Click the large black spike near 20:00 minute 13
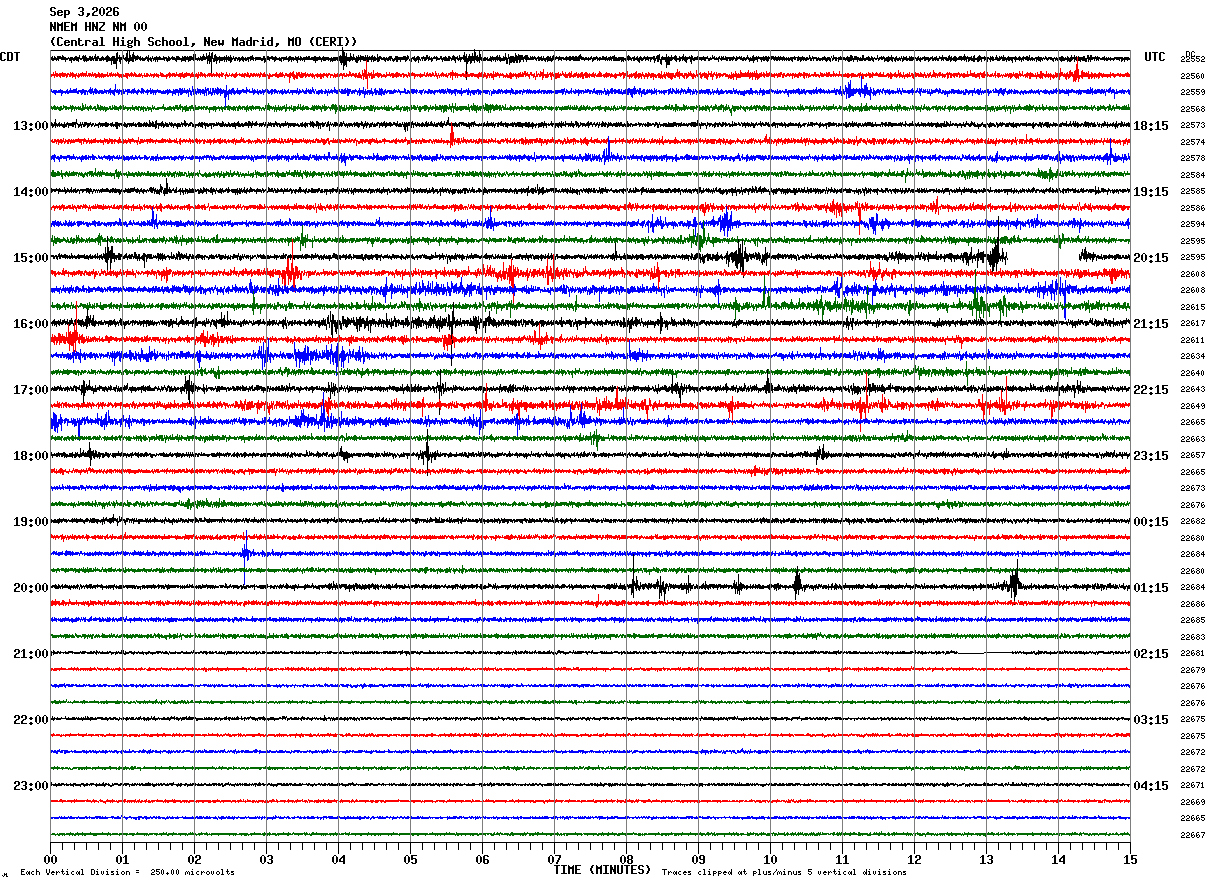Viewport: 1210px width, 886px height. [x=1014, y=584]
